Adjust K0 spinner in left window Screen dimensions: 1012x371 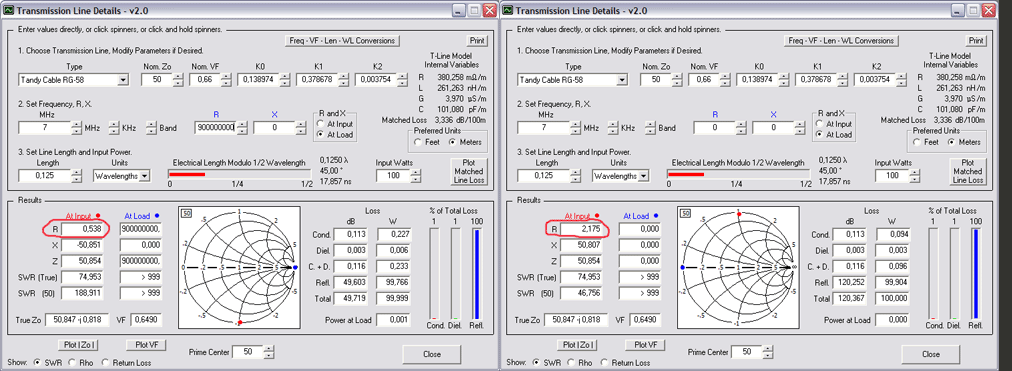[x=285, y=80]
